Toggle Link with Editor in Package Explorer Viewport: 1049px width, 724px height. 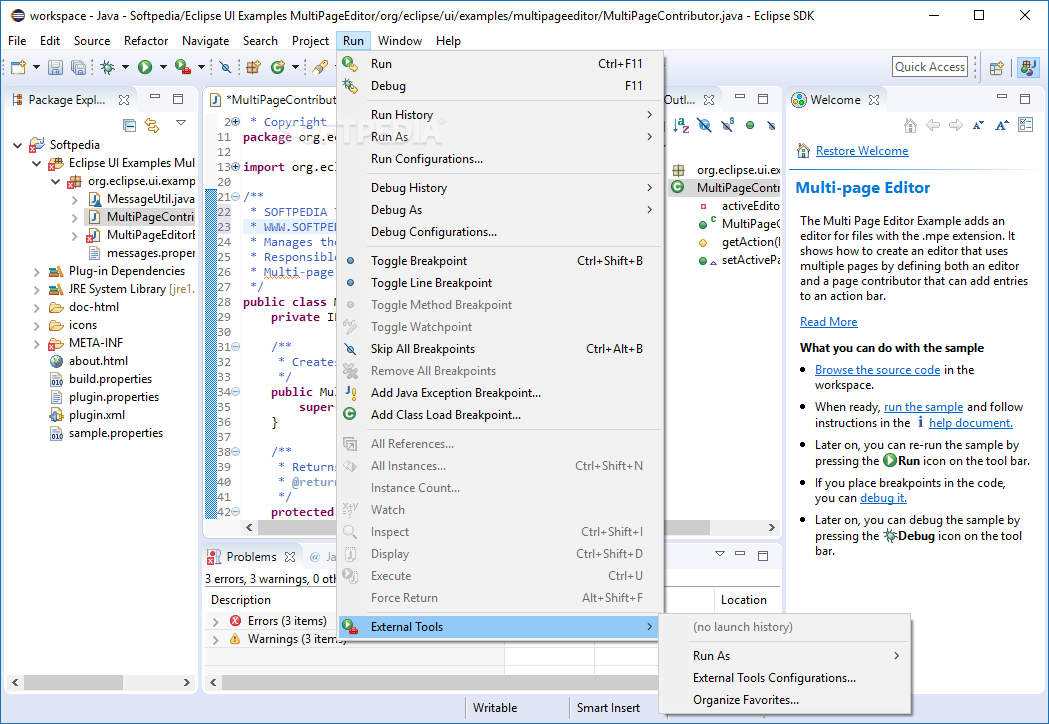(153, 125)
